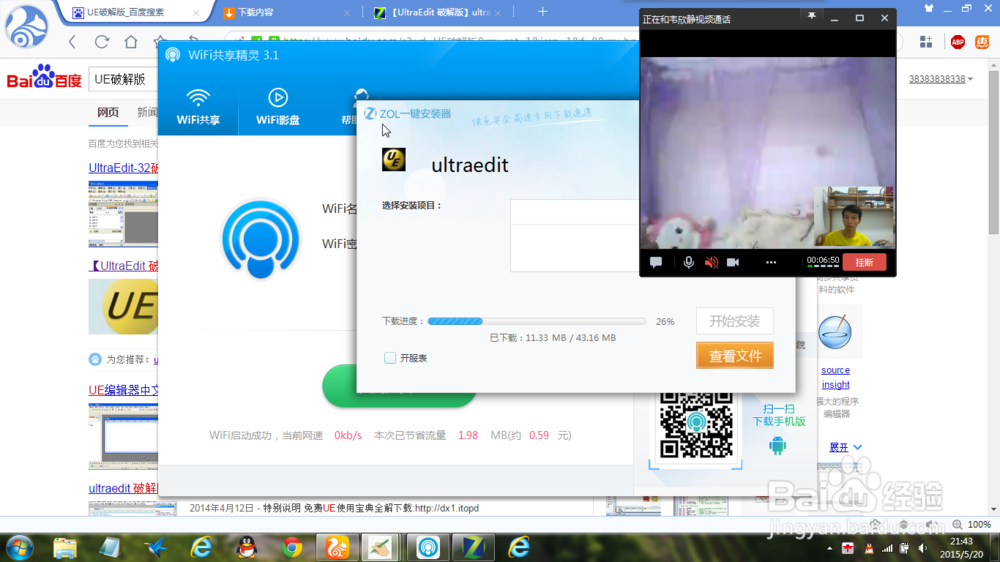This screenshot has width=1000, height=562.
Task: Toggle the speaker mute icon in video call
Action: [711, 262]
